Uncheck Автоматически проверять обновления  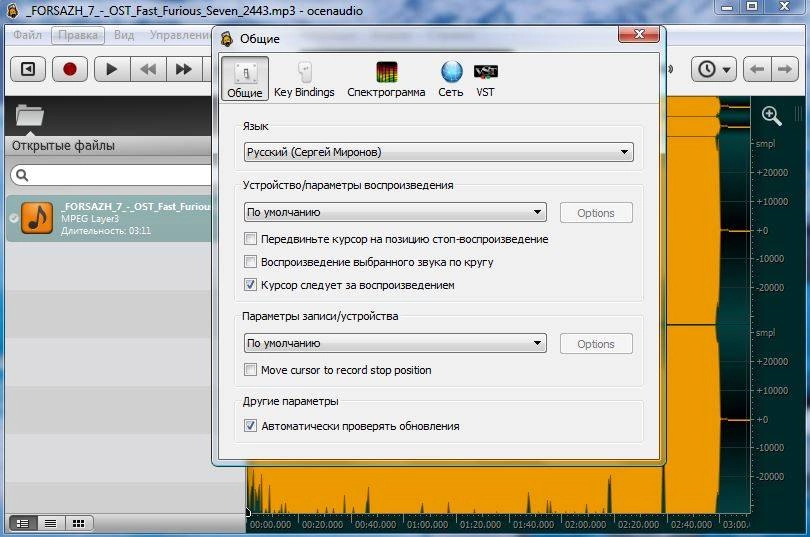251,426
